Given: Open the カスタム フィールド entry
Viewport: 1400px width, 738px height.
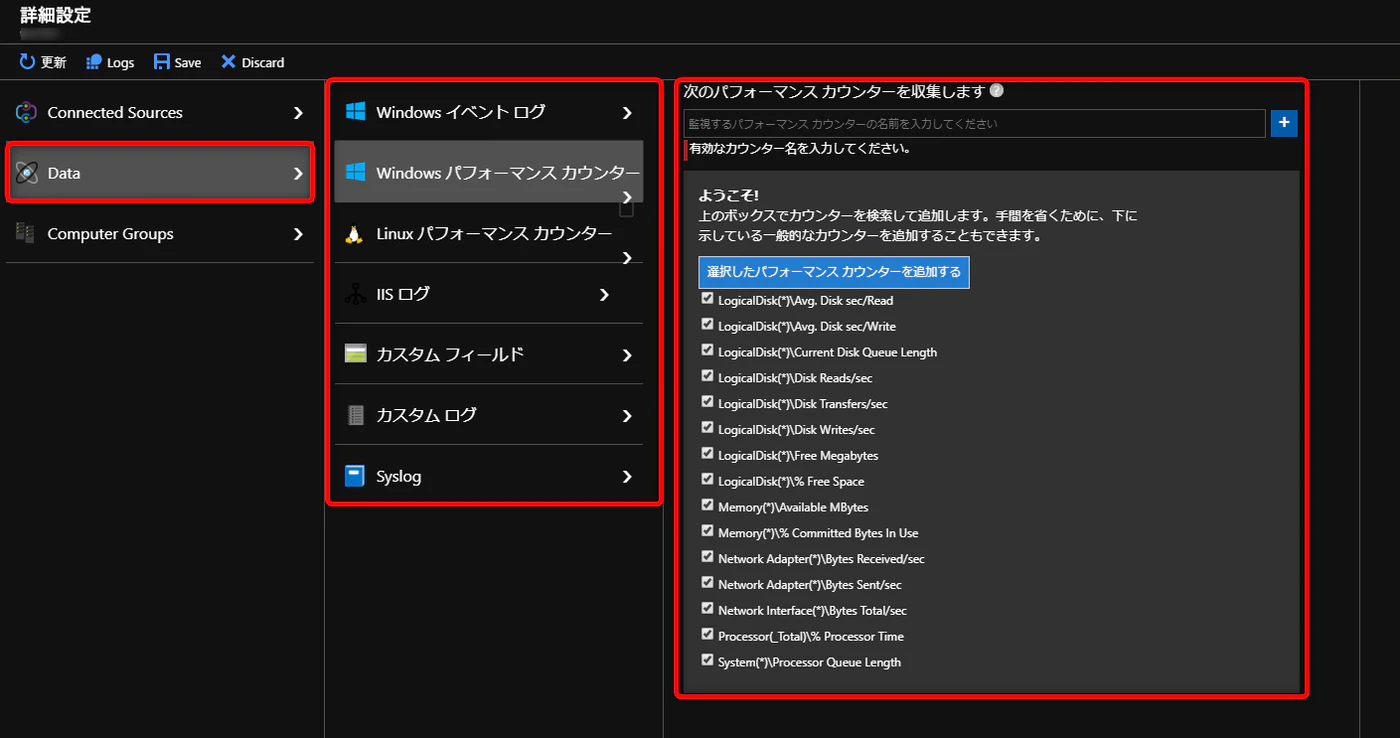Looking at the screenshot, I should click(x=489, y=355).
